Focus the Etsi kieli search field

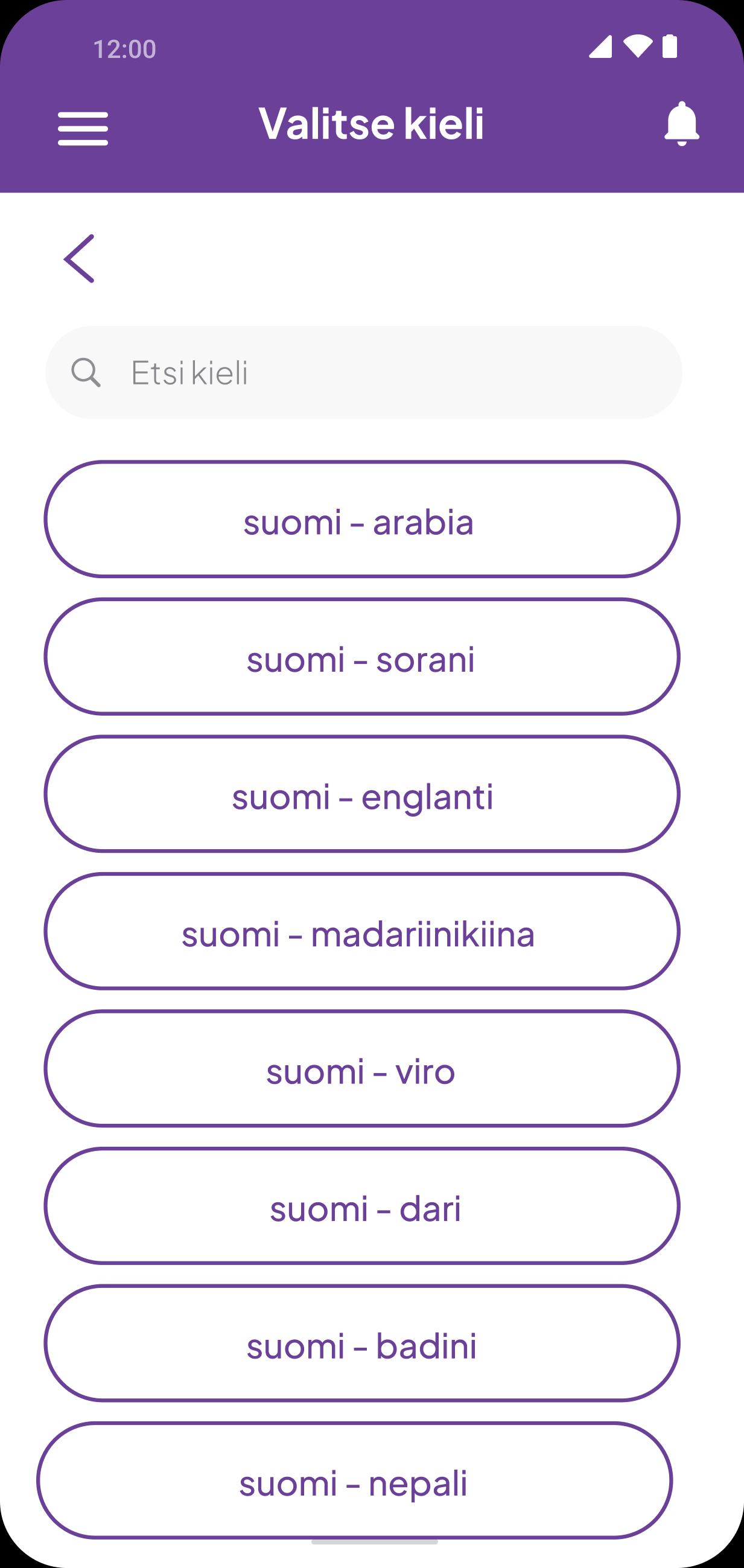coord(389,372)
